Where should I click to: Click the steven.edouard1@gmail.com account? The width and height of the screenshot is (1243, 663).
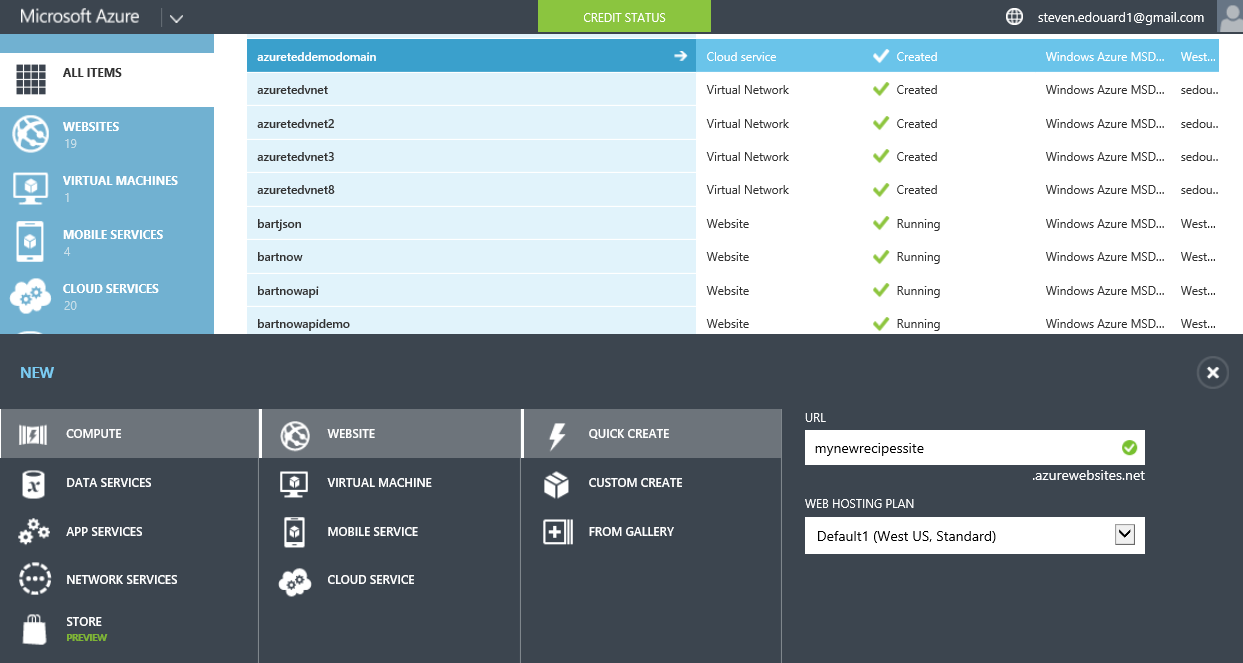point(1120,17)
